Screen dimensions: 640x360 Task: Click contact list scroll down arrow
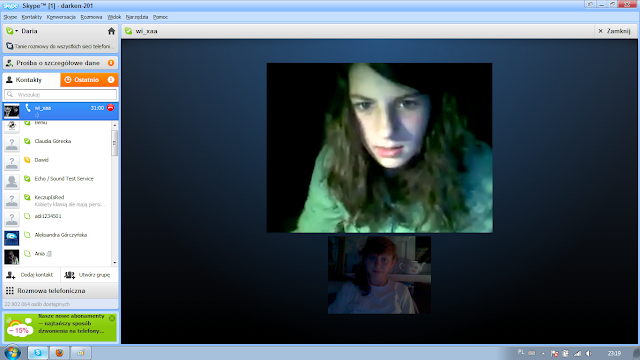(115, 262)
